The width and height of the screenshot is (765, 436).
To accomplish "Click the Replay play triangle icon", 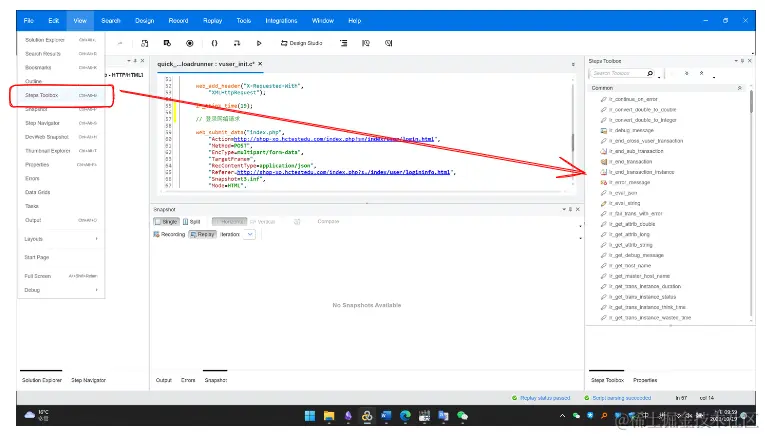I will (259, 43).
